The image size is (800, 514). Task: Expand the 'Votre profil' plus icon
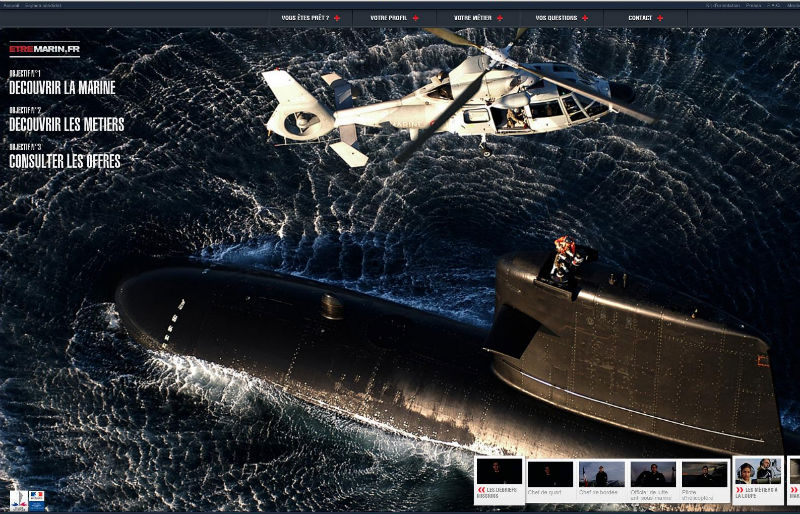(416, 18)
